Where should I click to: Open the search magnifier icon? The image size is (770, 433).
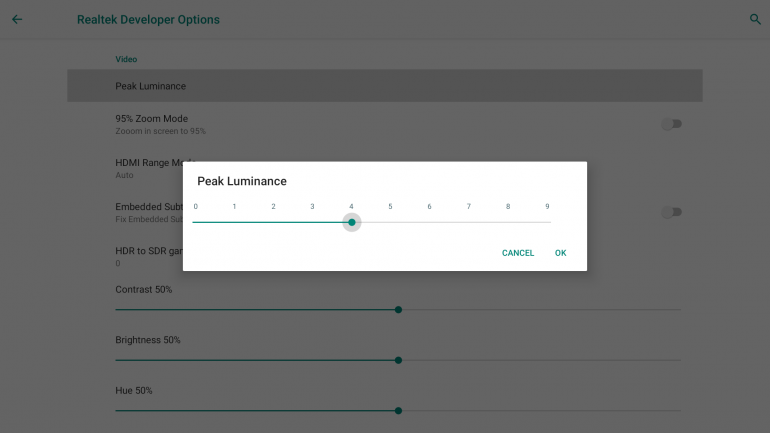coord(755,19)
